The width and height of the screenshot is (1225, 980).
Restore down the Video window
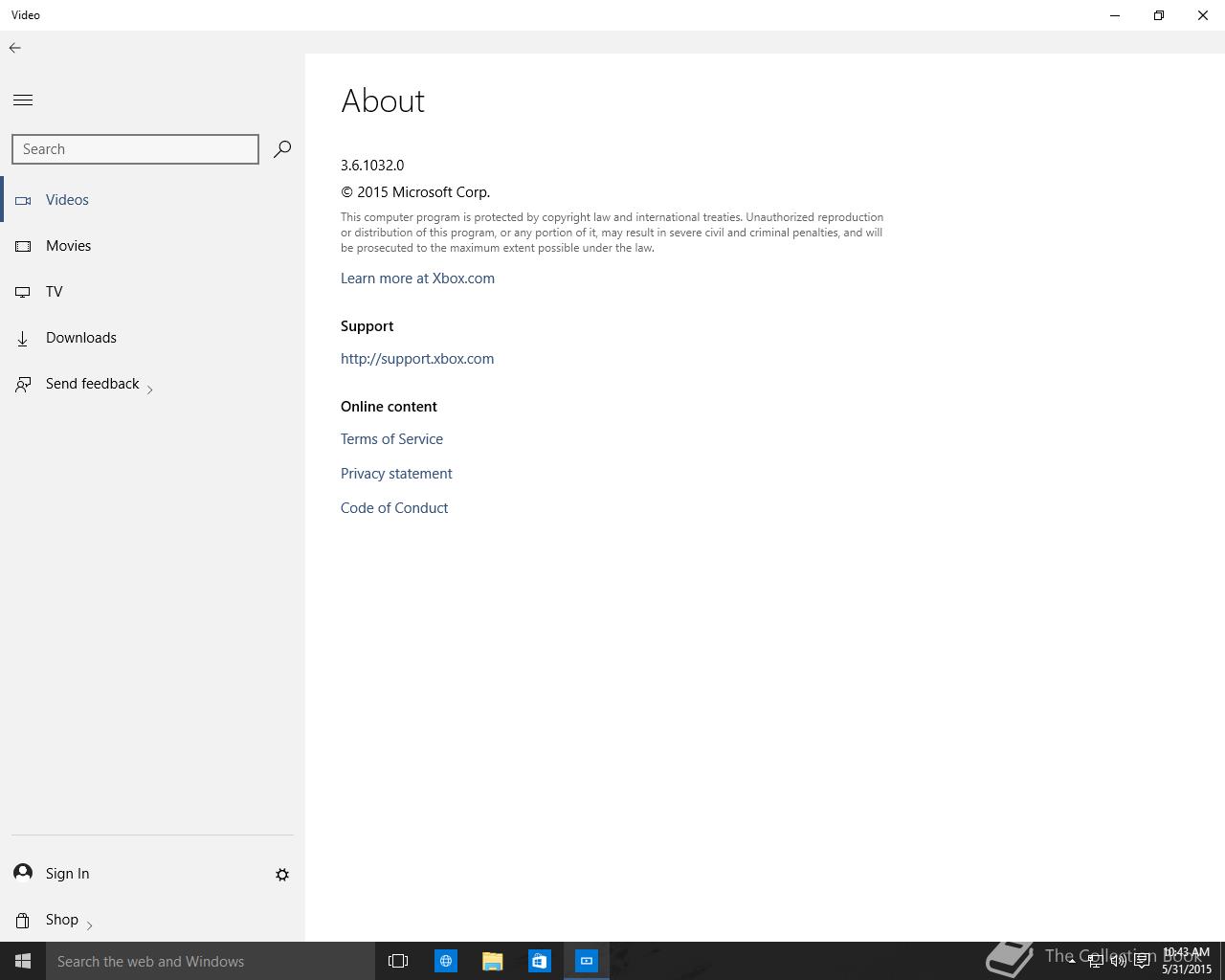pos(1159,15)
